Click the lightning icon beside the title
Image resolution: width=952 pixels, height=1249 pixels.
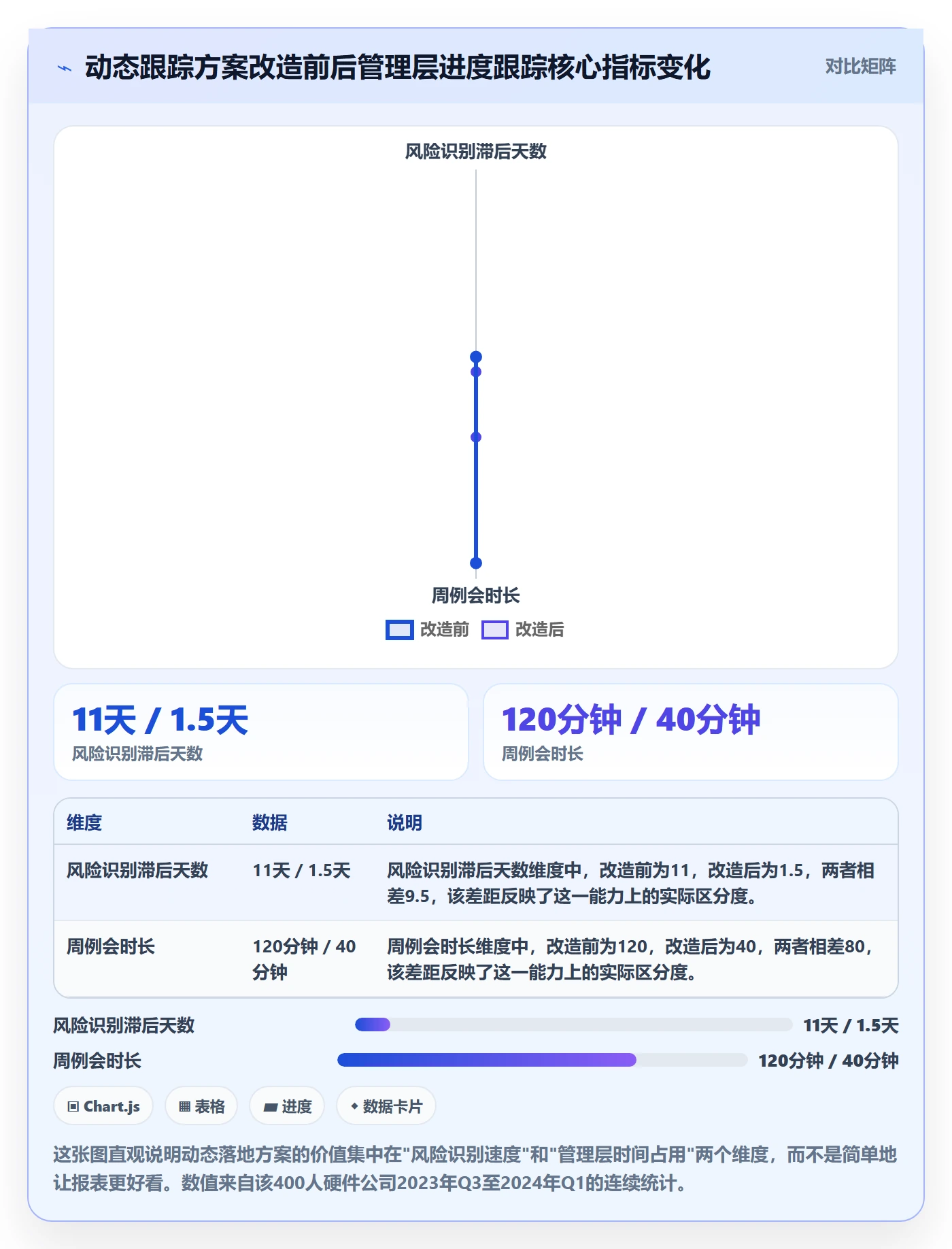coord(65,68)
